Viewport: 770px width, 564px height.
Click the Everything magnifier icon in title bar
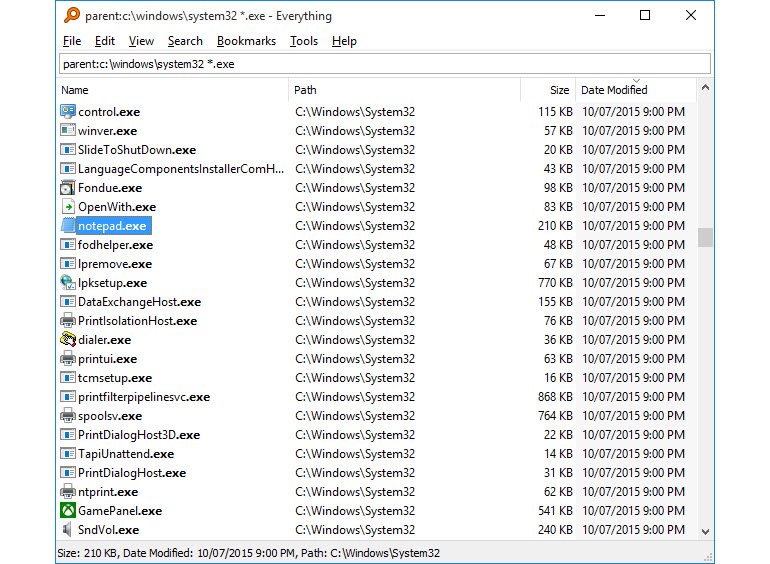coord(71,16)
